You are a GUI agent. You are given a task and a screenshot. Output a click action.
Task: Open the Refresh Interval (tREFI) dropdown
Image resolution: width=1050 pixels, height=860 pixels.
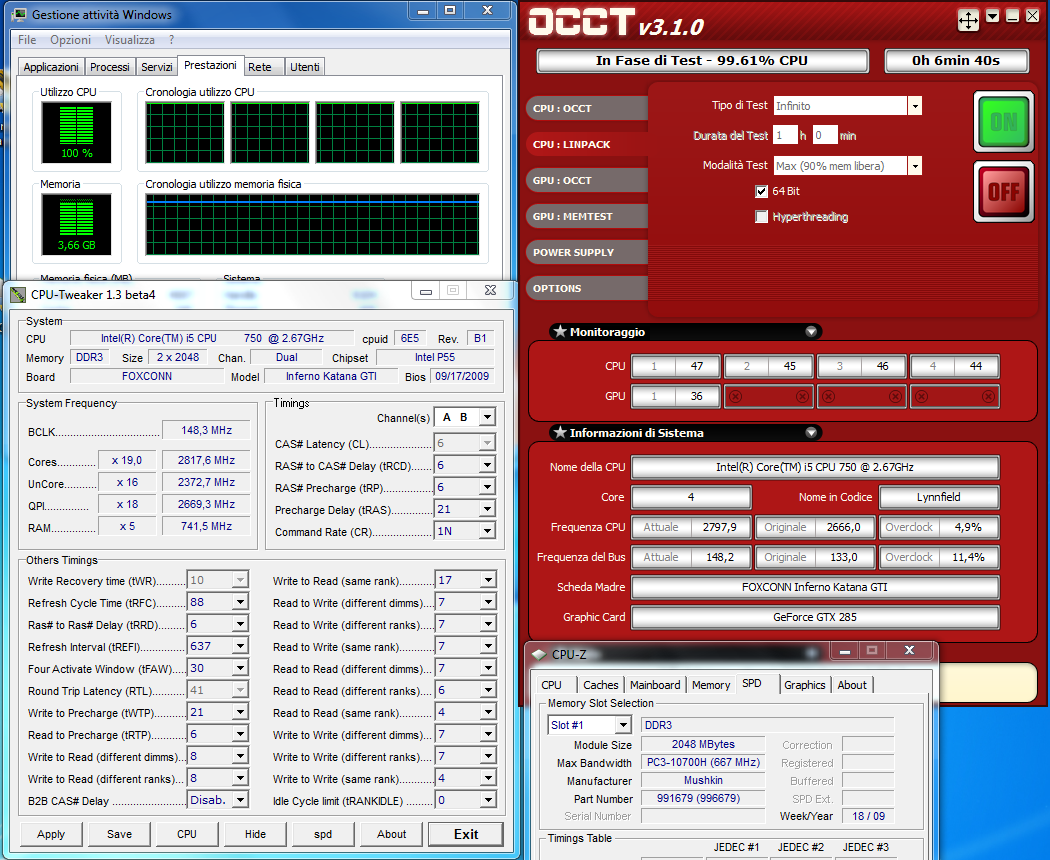pos(240,646)
